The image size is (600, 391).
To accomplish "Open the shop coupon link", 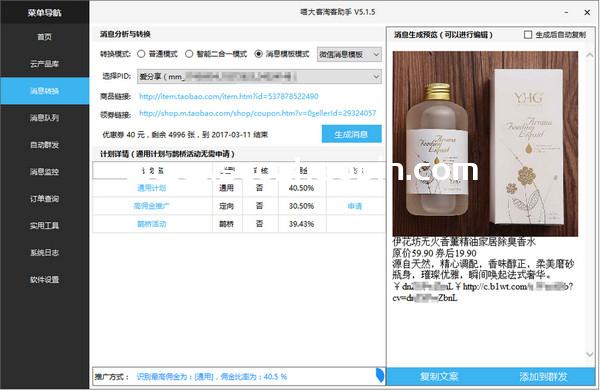I will click(258, 113).
